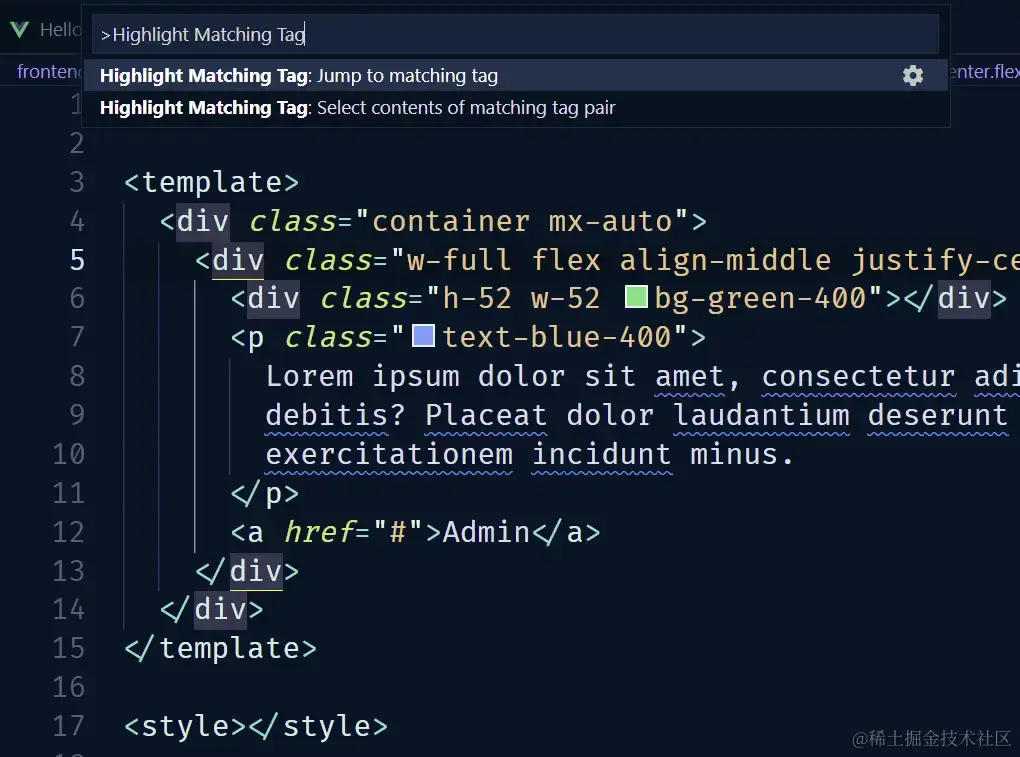Open the frontend breadcrumb segment
1020x757 pixels.
click(50, 72)
